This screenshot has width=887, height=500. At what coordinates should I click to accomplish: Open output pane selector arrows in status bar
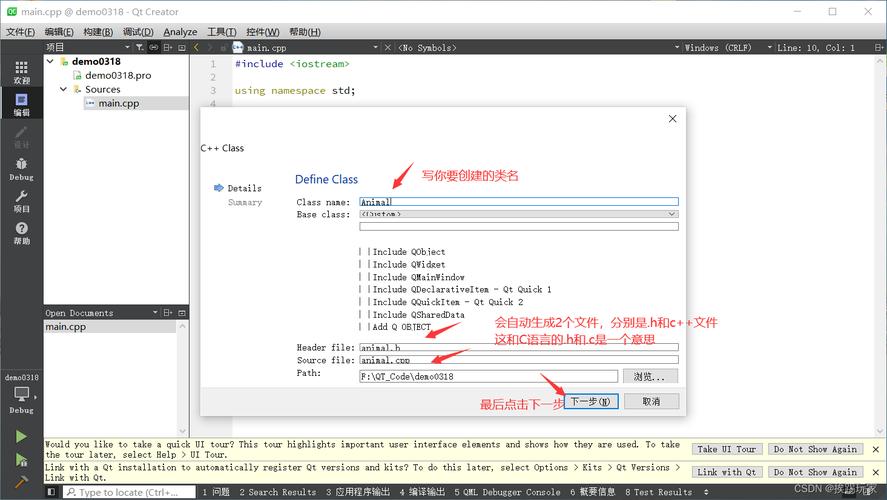[x=706, y=492]
